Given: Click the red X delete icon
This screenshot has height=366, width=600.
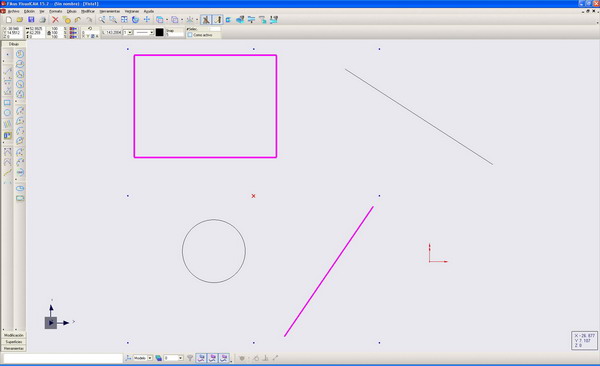Looking at the screenshot, I should [x=55, y=20].
